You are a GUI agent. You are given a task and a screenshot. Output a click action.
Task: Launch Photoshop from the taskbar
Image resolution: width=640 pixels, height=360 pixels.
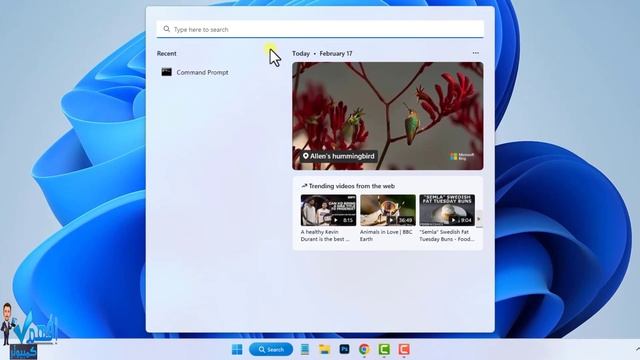344,349
